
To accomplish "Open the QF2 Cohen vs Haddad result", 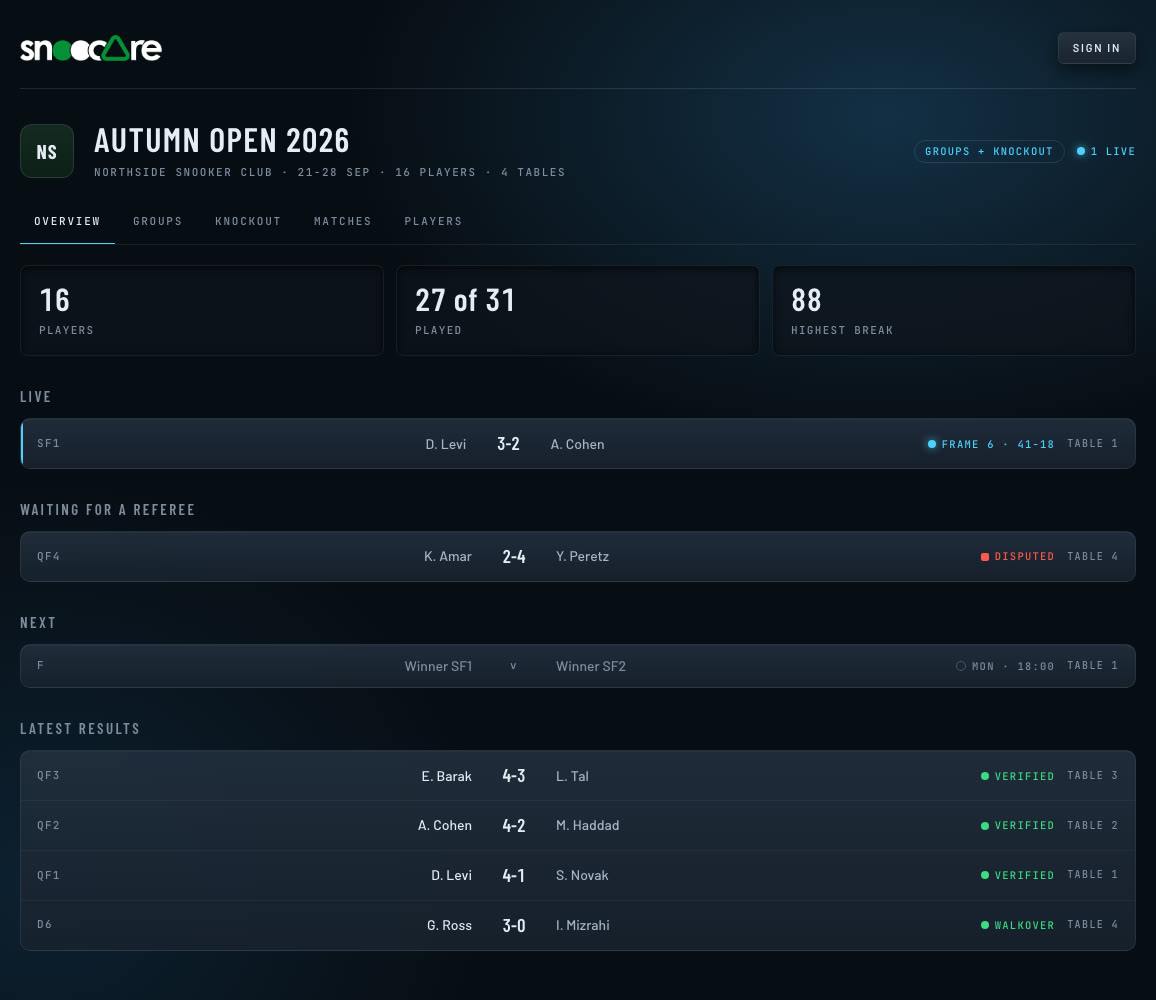I will 577,825.
